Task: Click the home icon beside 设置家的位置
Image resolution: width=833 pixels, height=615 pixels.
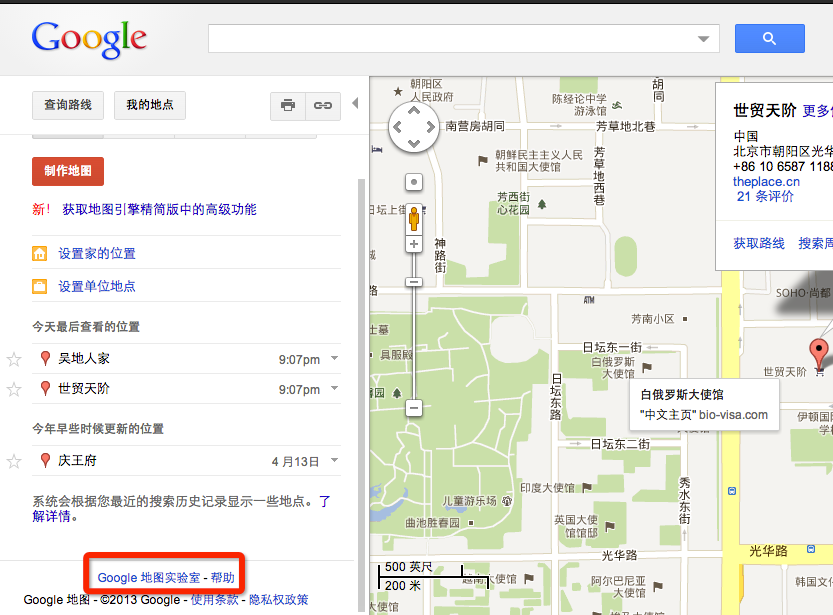Action: click(x=40, y=253)
